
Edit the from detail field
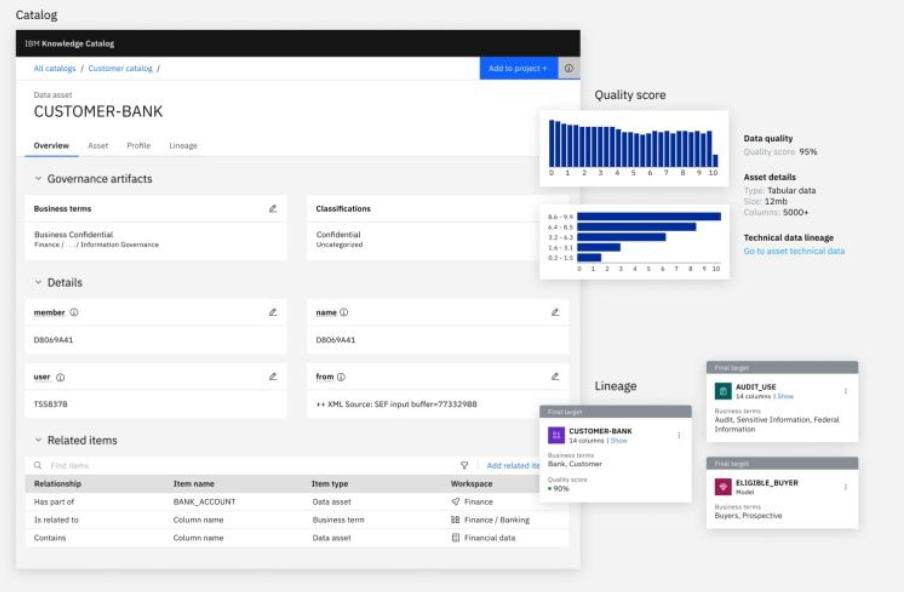555,377
